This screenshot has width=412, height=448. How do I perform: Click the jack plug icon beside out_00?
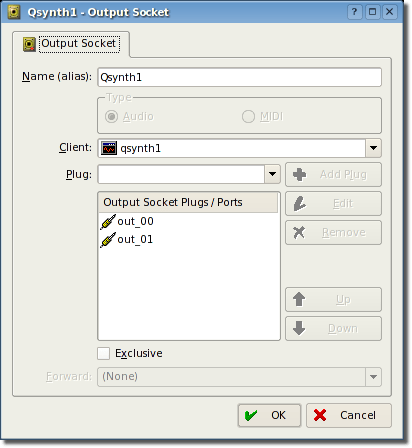point(108,222)
